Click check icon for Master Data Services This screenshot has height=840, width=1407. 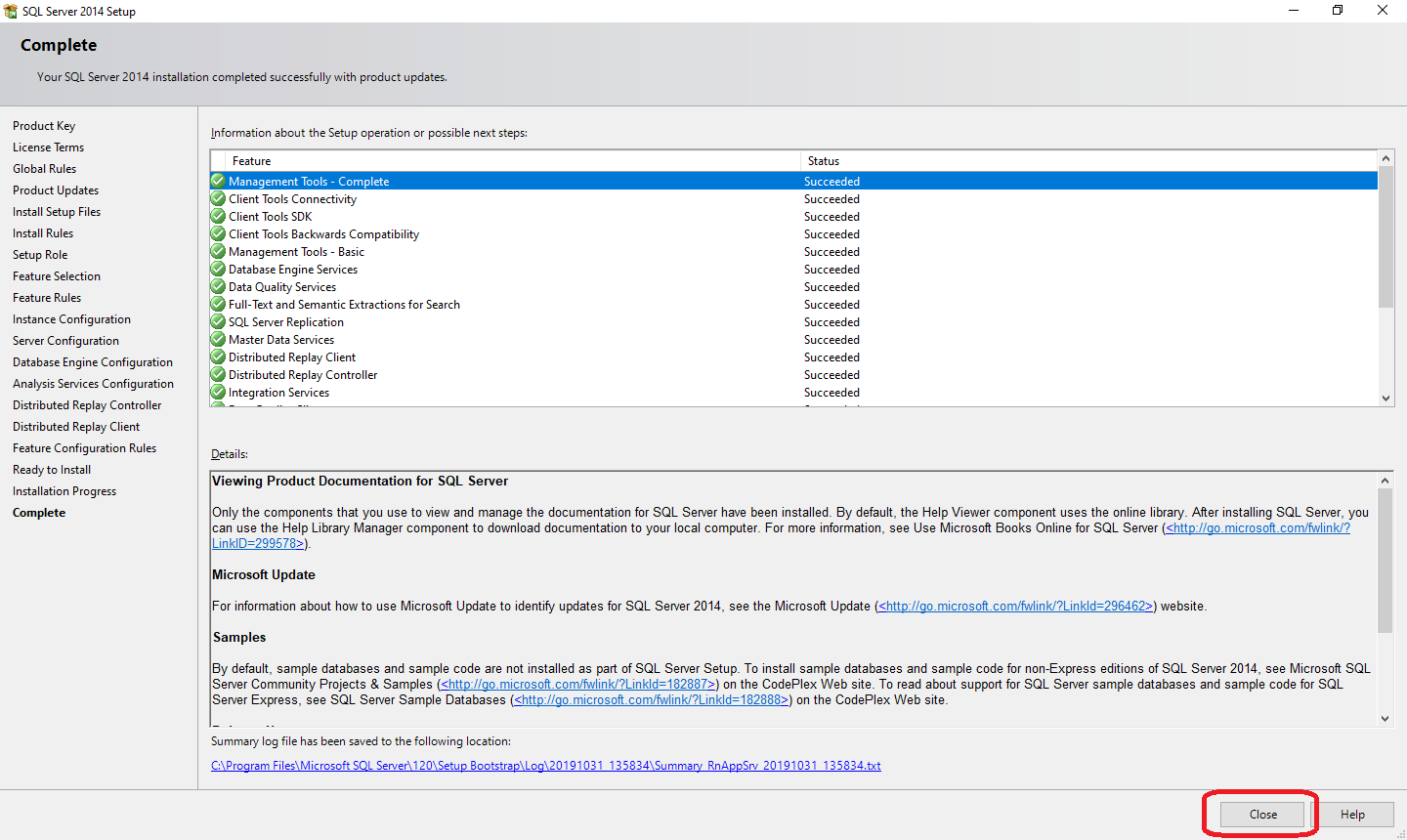click(x=218, y=339)
